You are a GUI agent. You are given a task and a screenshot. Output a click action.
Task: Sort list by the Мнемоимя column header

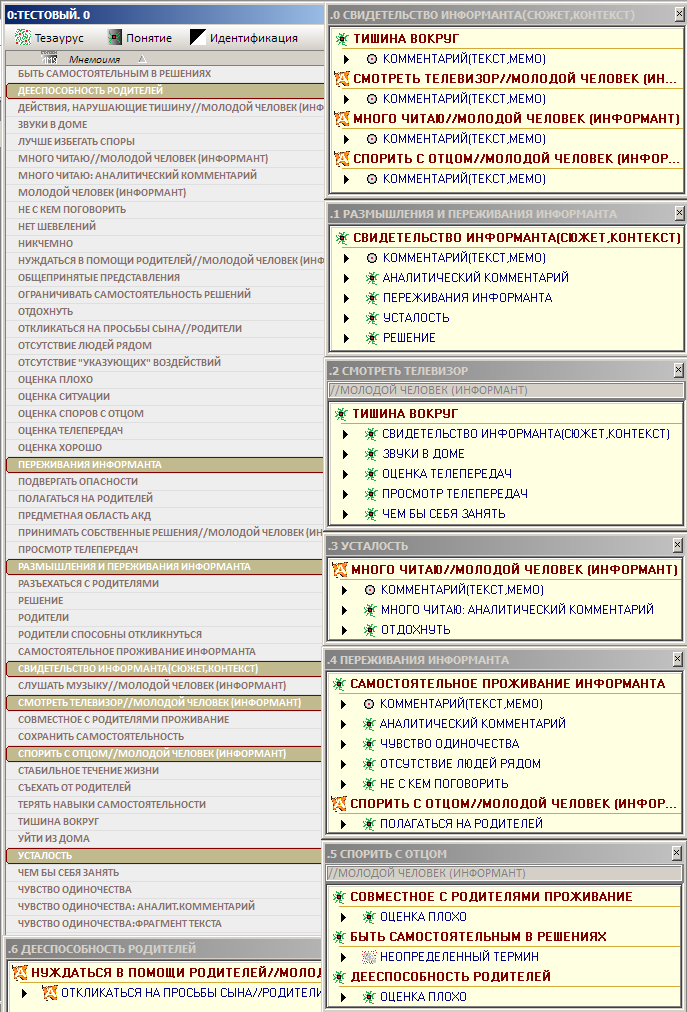94,59
